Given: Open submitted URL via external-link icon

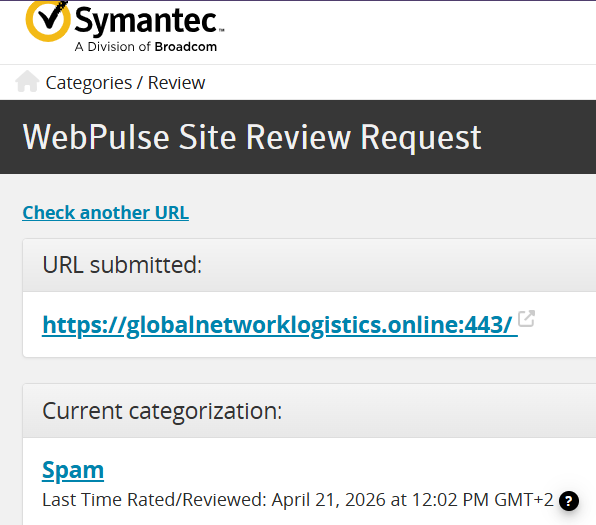Looking at the screenshot, I should pos(526,319).
